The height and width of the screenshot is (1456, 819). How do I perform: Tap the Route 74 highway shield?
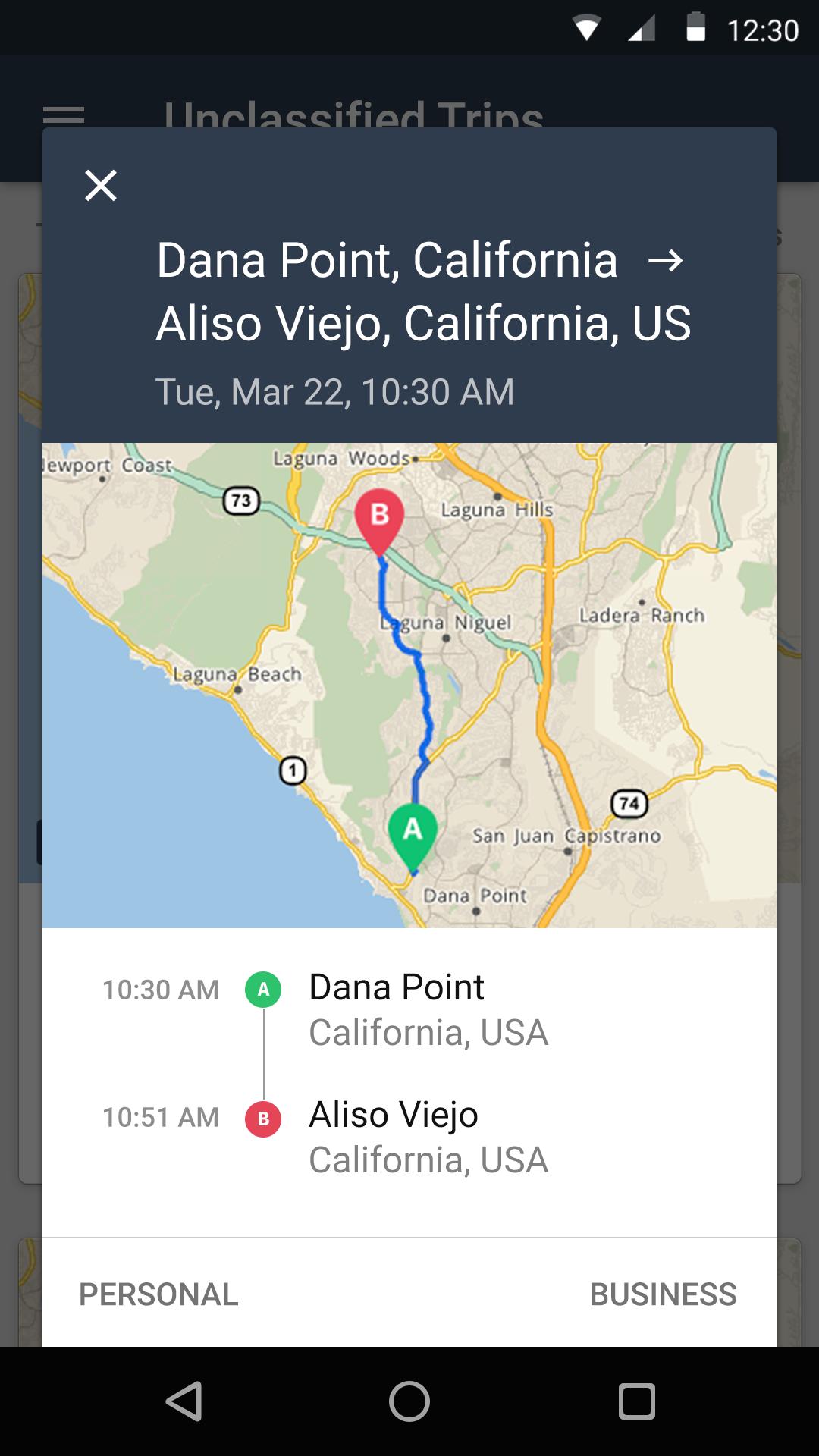pos(629,803)
